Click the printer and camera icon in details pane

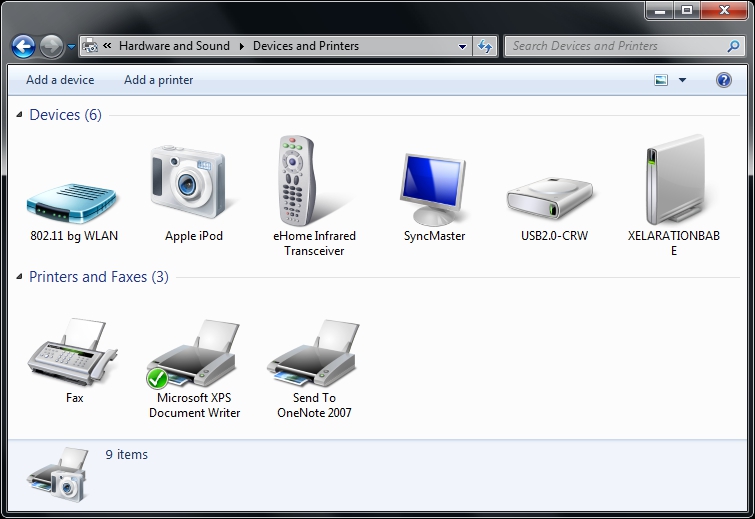(x=58, y=474)
